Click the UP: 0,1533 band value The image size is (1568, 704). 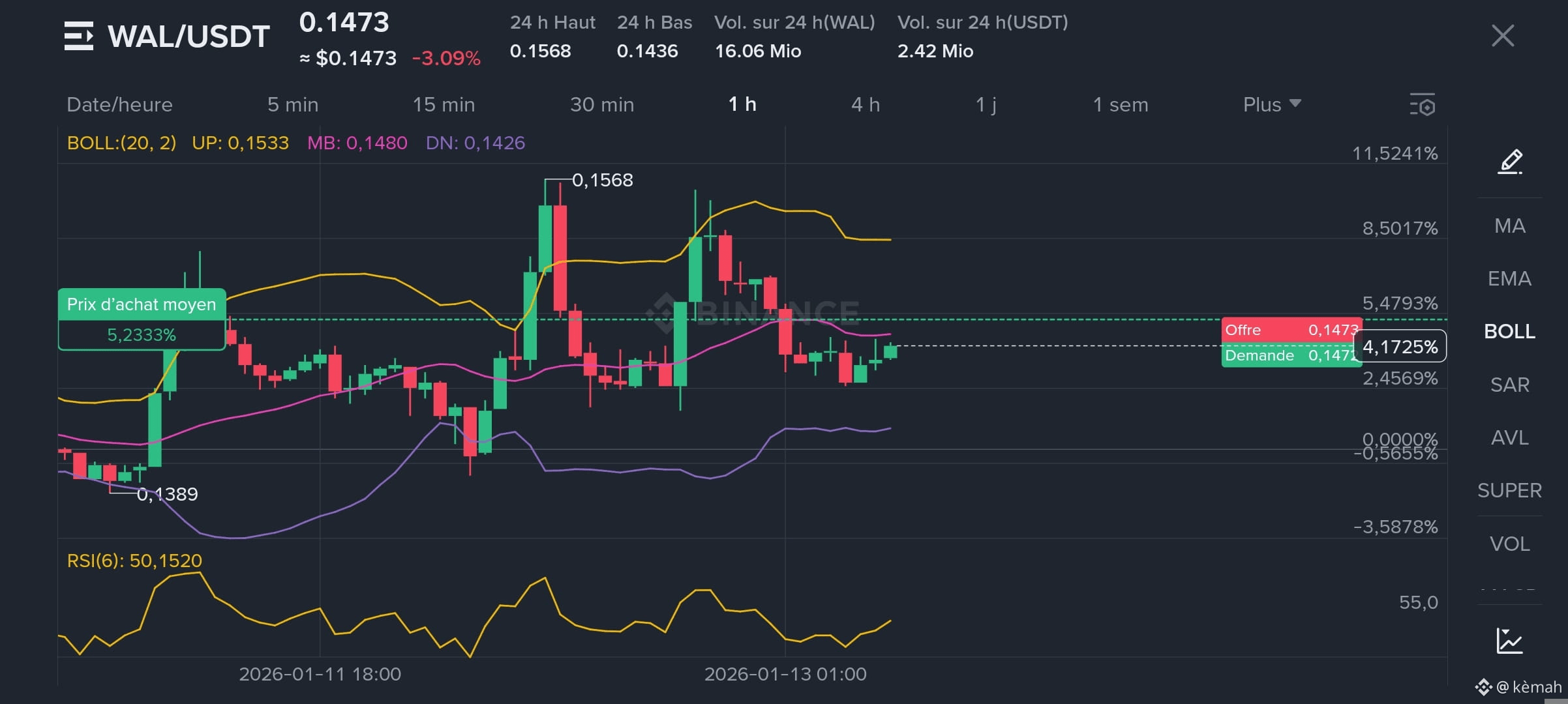[x=240, y=143]
